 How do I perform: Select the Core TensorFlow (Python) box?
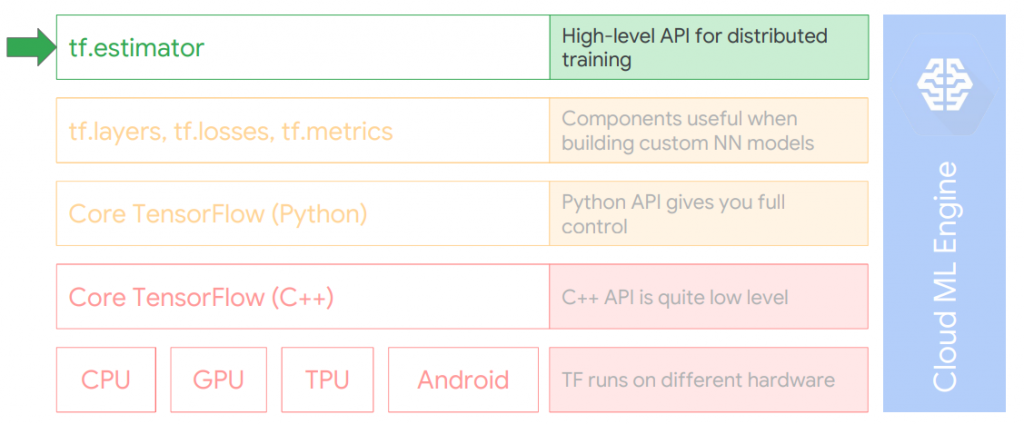click(303, 214)
